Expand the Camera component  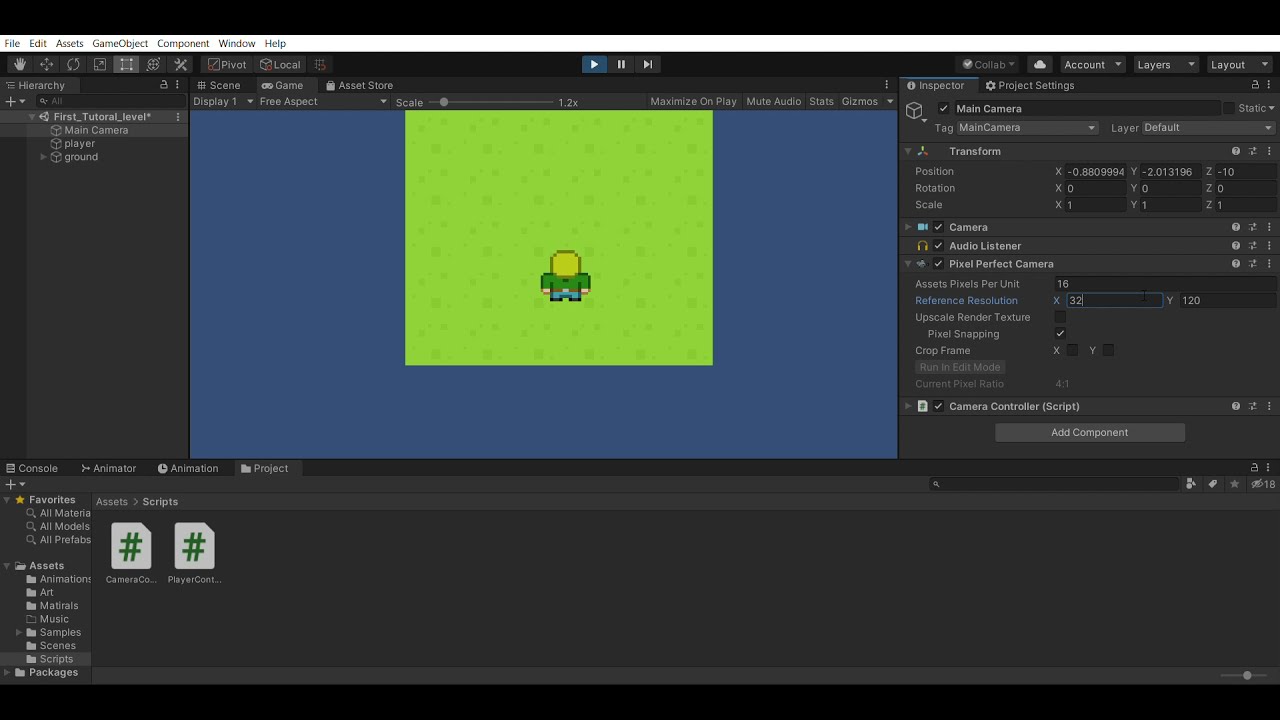pyautogui.click(x=908, y=227)
